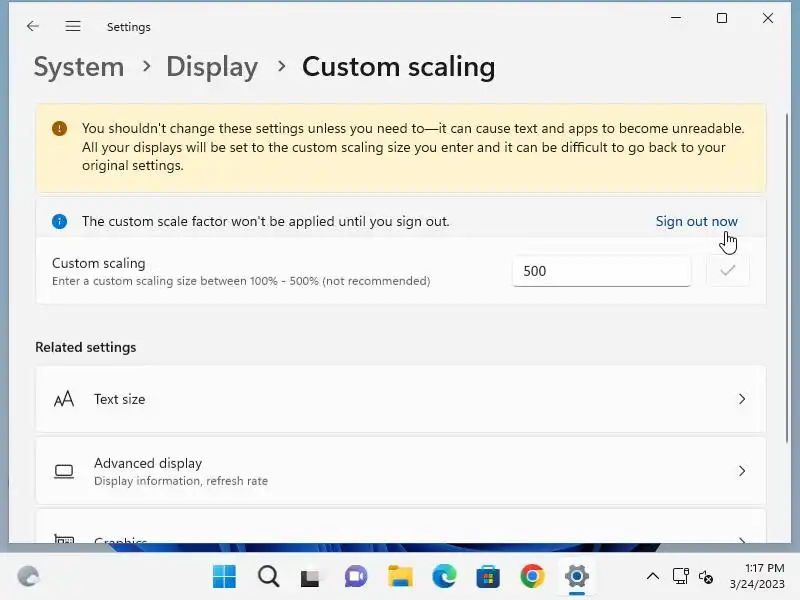Open the Text size settings chevron

pos(742,399)
